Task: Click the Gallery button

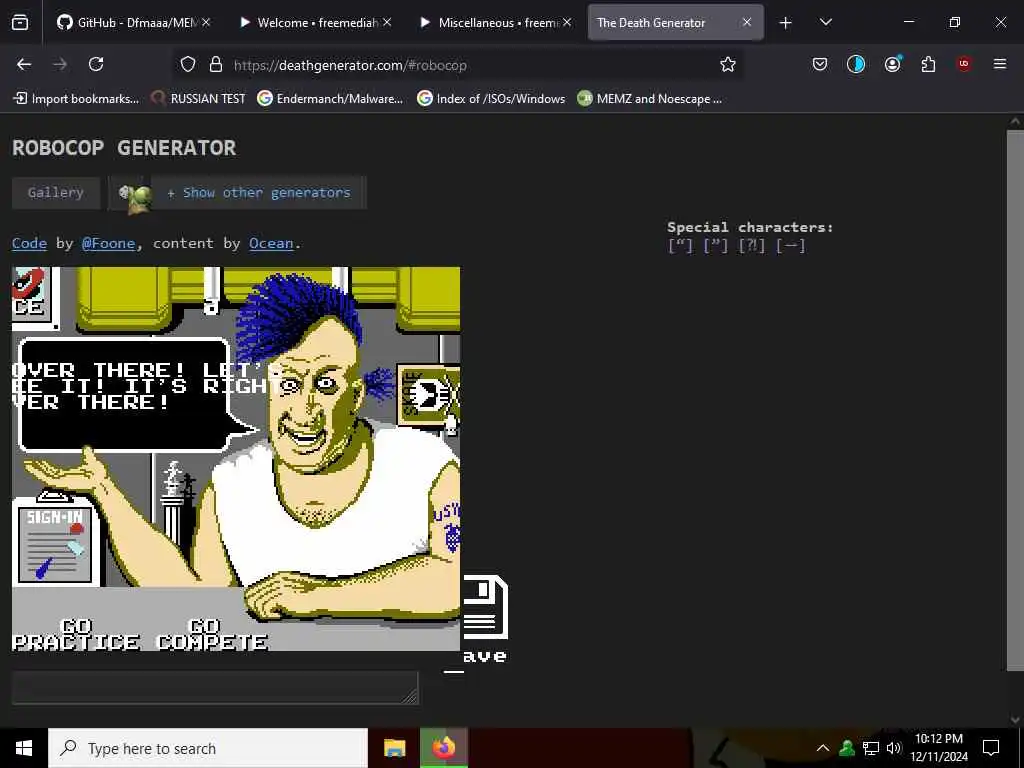Action: click(x=56, y=193)
